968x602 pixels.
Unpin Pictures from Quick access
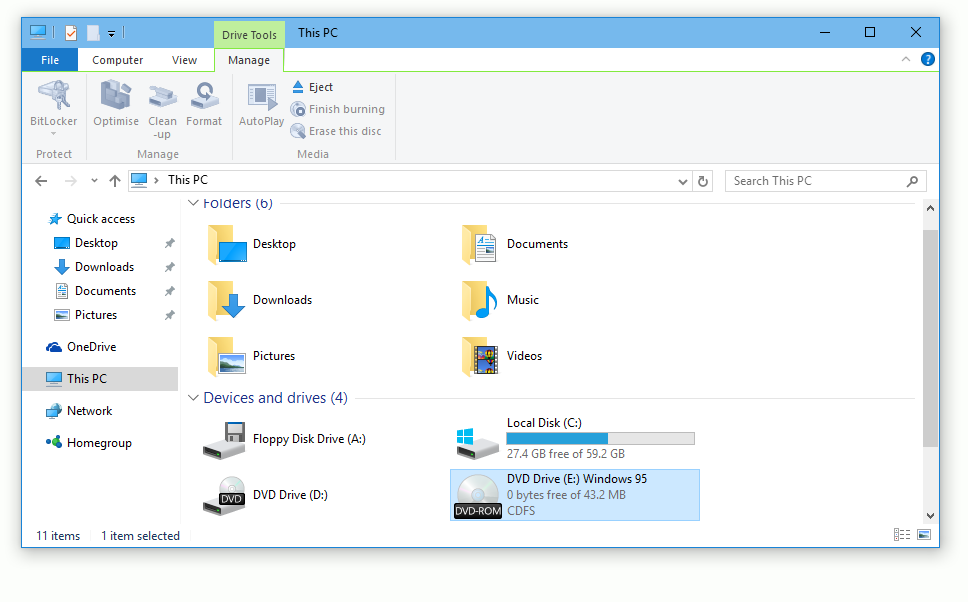tap(169, 315)
